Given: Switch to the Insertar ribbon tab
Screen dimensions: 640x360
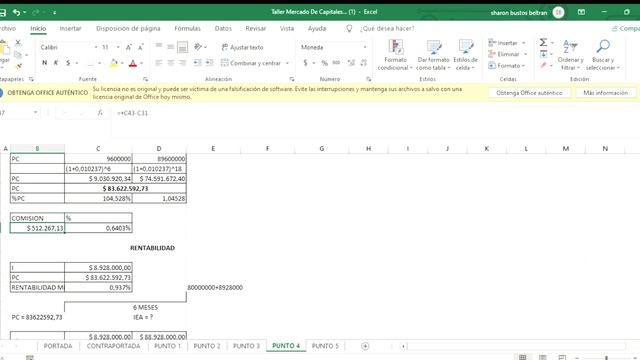Looking at the screenshot, I should pos(70,29).
